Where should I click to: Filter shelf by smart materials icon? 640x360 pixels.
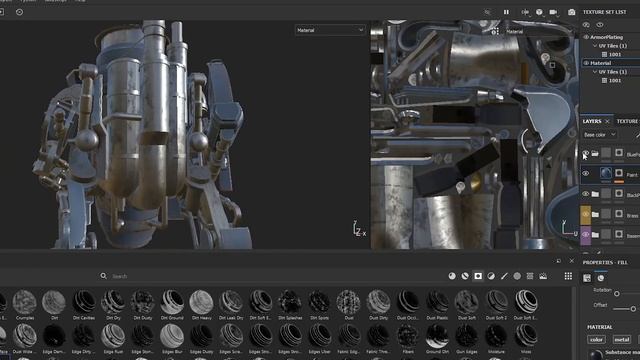pos(465,276)
